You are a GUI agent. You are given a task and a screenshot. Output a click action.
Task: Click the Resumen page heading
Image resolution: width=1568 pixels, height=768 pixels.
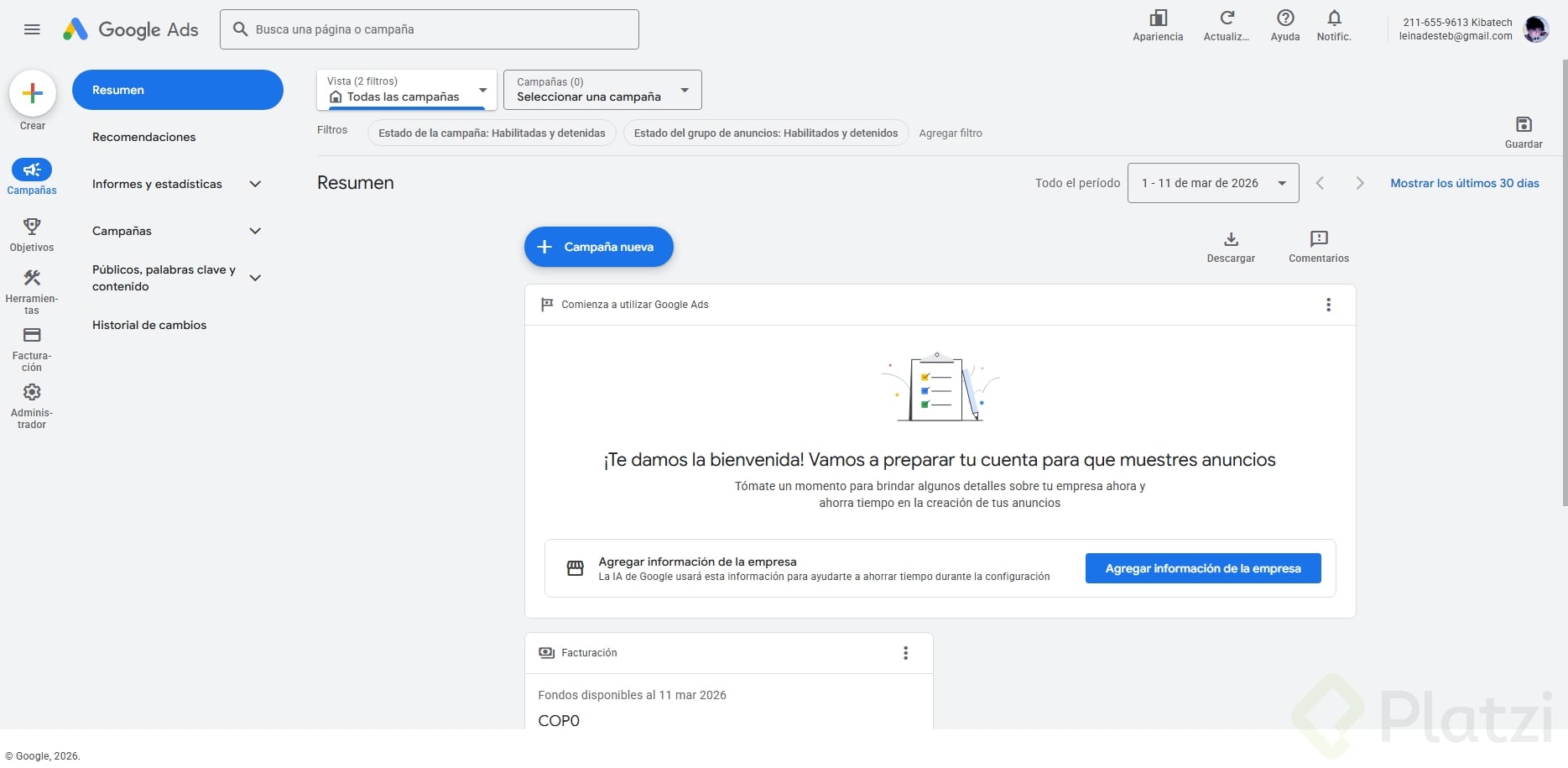pos(356,183)
